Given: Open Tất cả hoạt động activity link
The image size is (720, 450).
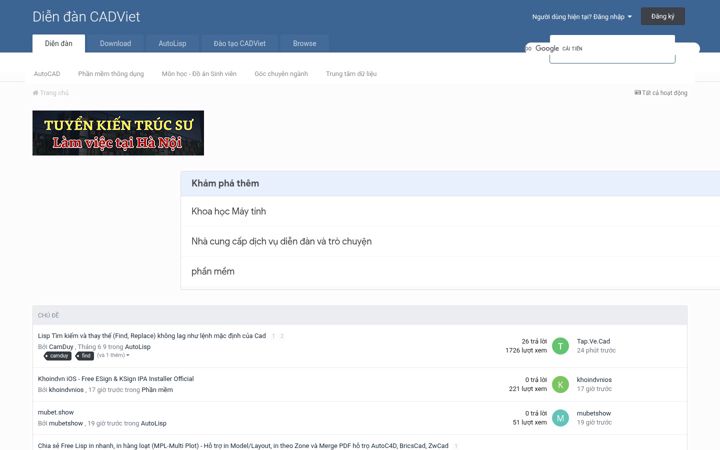Looking at the screenshot, I should click(x=661, y=93).
